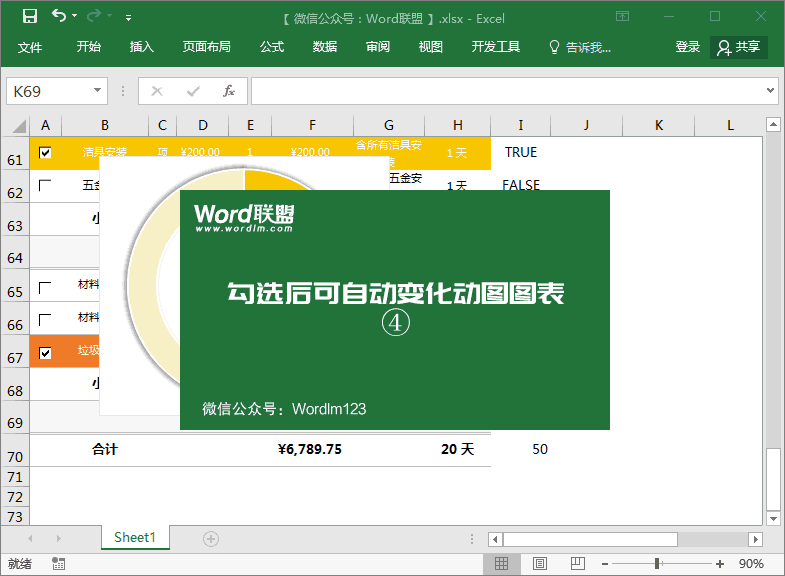This screenshot has width=785, height=576.
Task: Click the vertical scrollbar thumb
Action: 773,479
